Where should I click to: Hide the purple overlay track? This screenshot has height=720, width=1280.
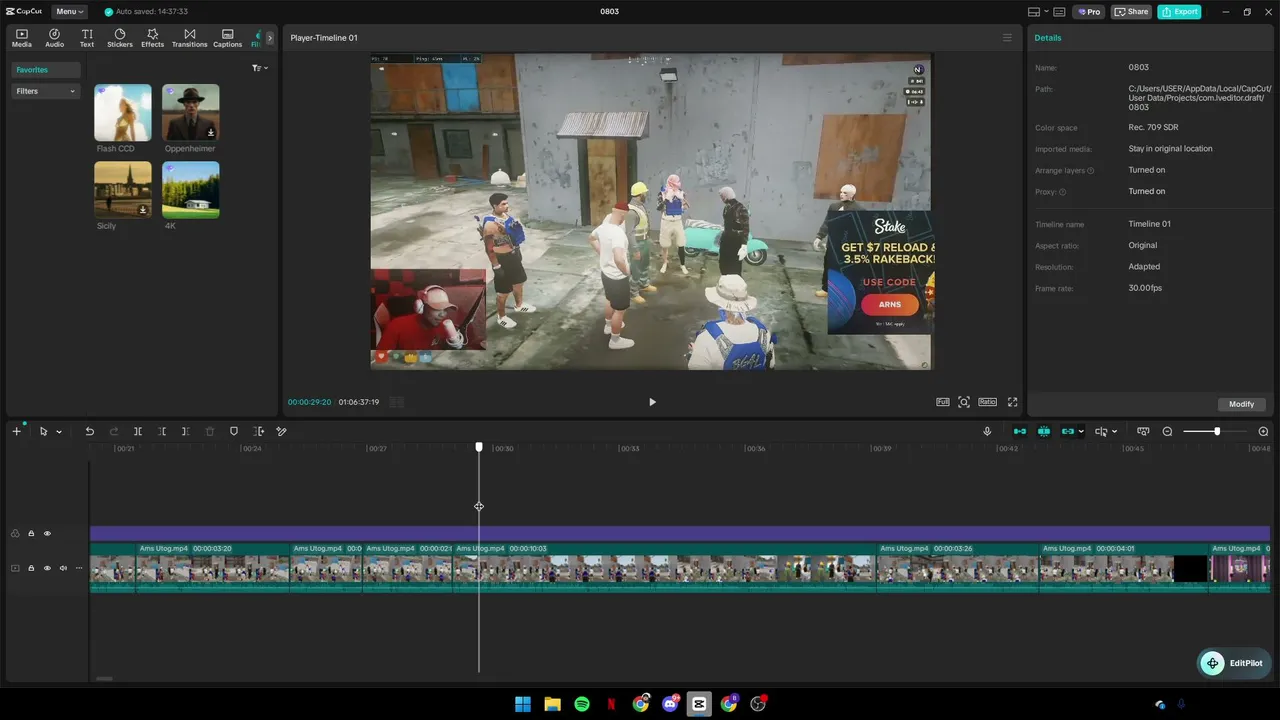pos(47,534)
